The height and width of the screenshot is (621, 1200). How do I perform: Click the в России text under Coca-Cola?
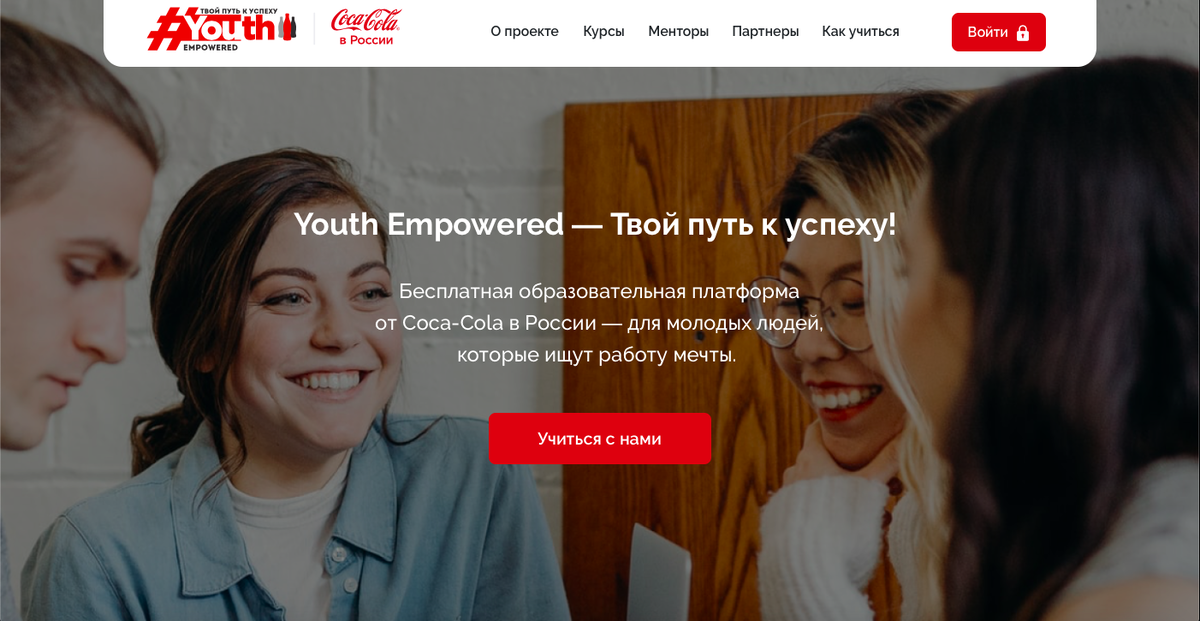366,40
